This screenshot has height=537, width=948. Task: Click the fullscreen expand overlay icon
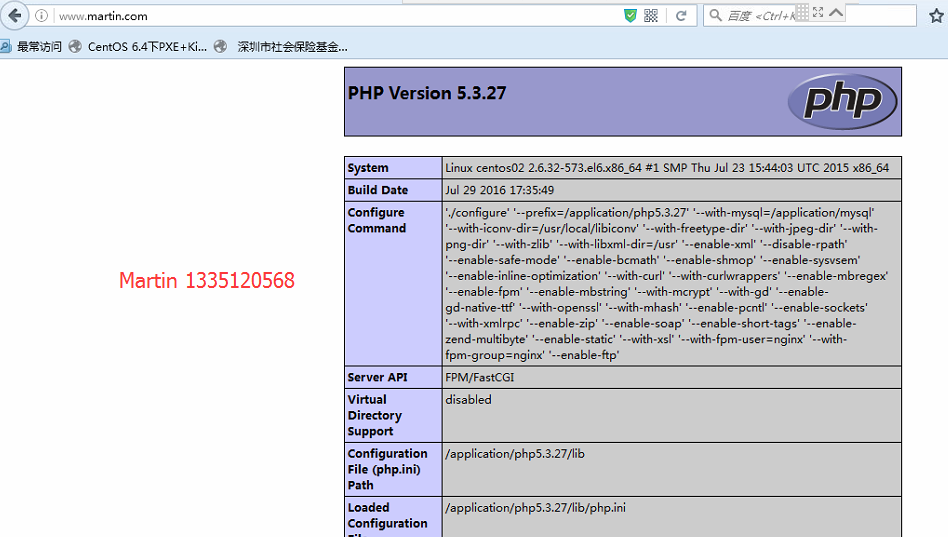point(818,11)
